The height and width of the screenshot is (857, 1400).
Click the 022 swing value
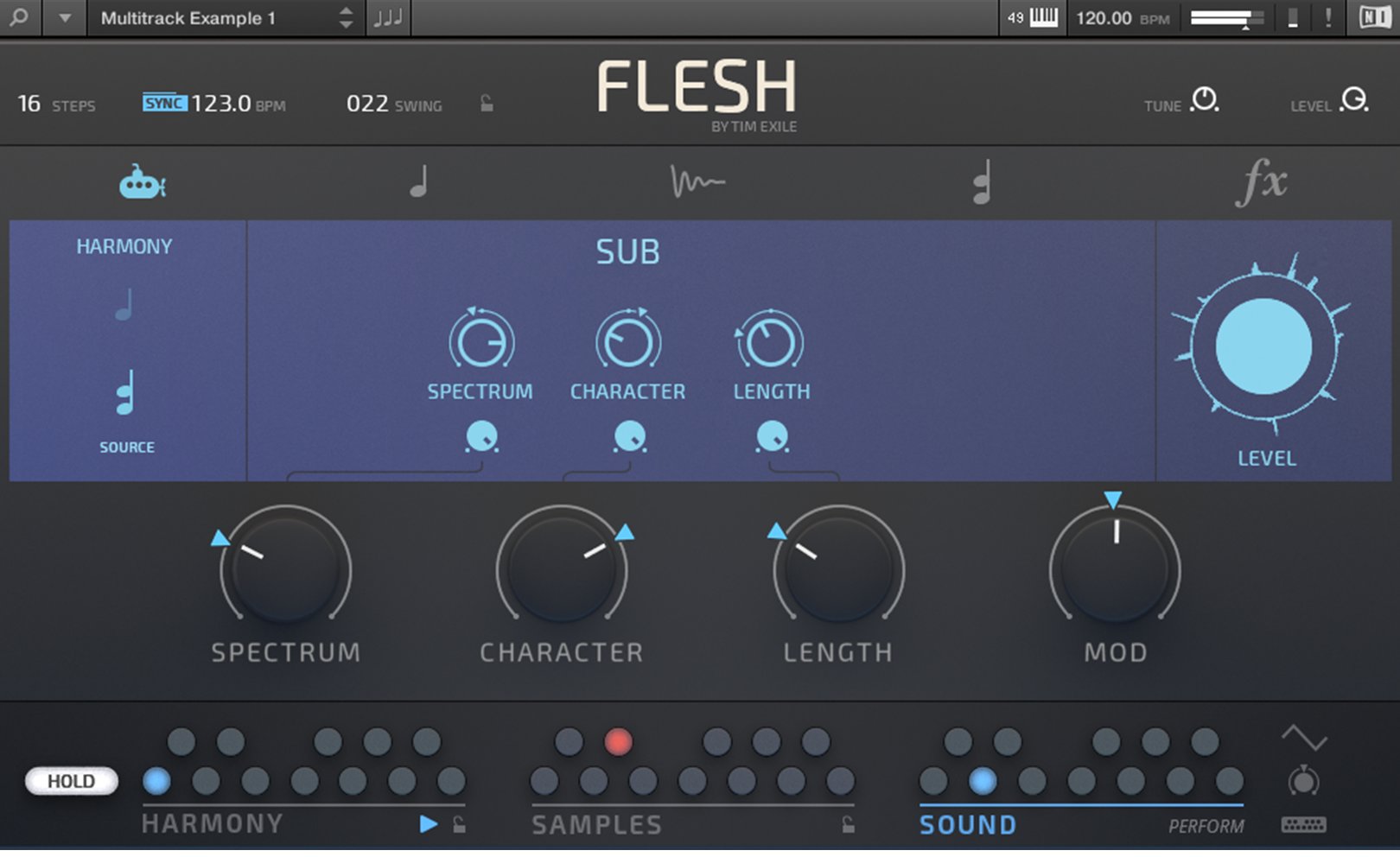(367, 104)
